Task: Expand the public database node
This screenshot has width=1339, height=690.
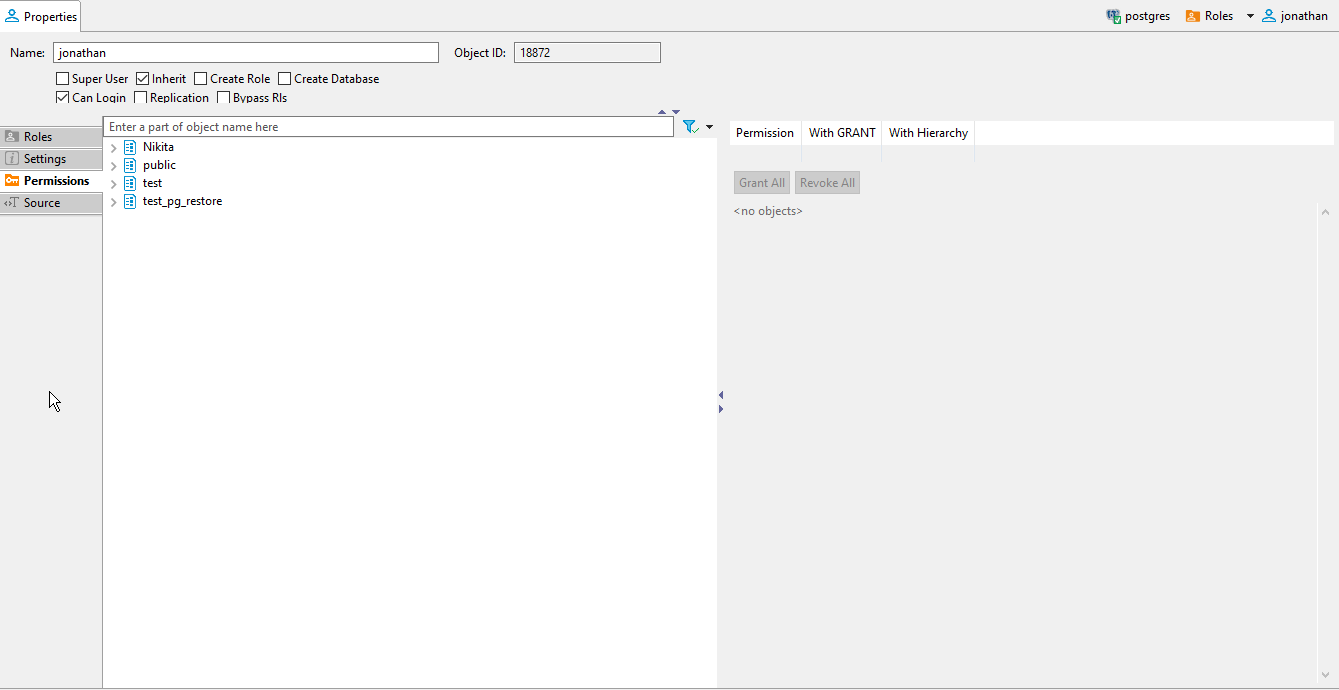Action: (x=113, y=165)
